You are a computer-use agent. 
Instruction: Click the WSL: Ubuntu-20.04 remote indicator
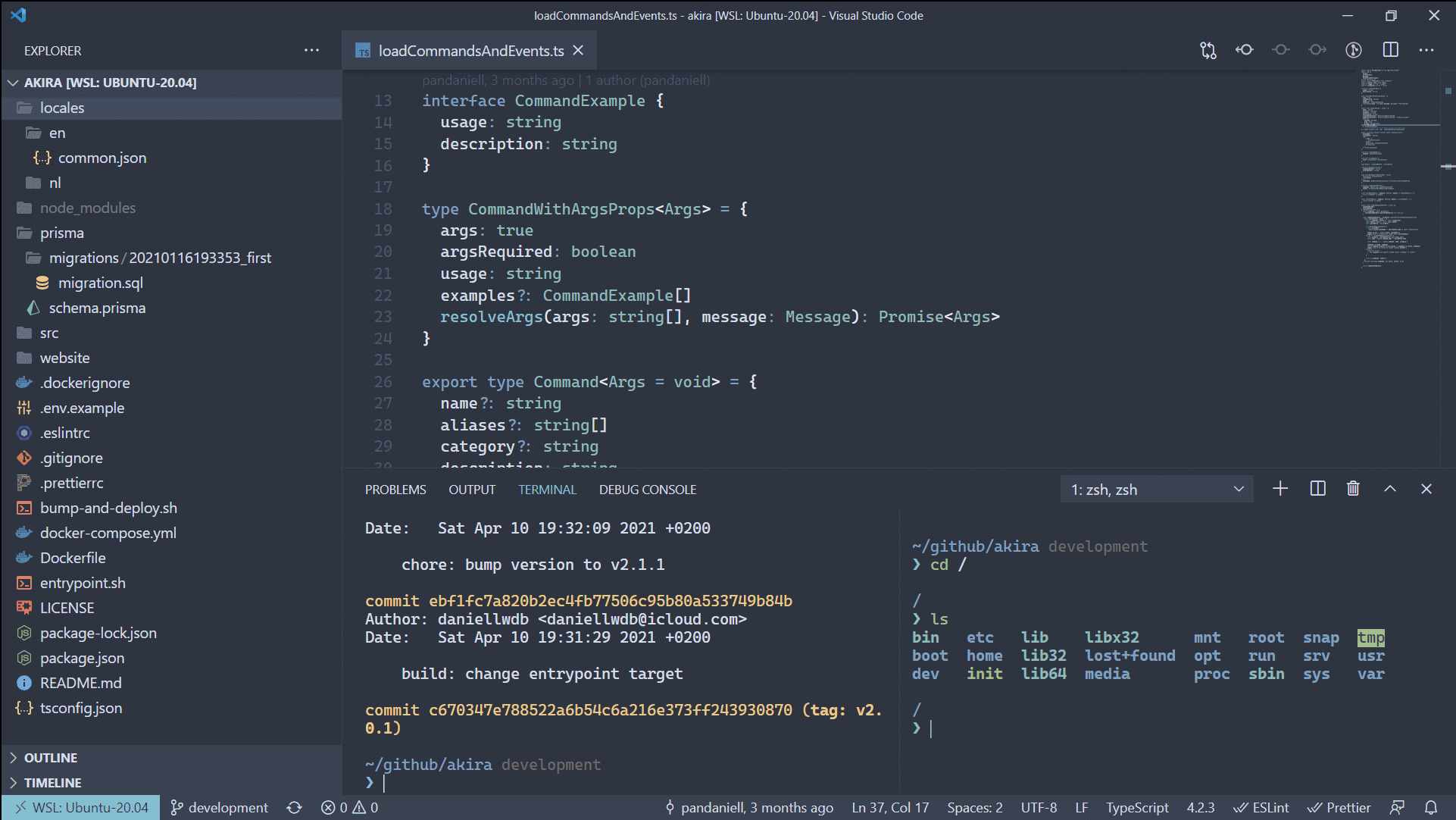point(81,808)
